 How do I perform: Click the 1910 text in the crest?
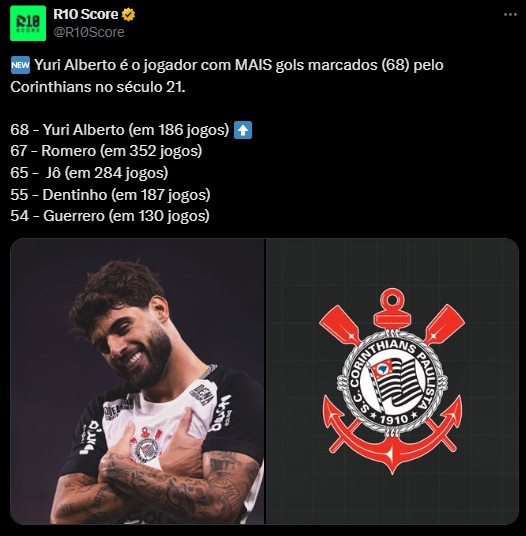[393, 419]
